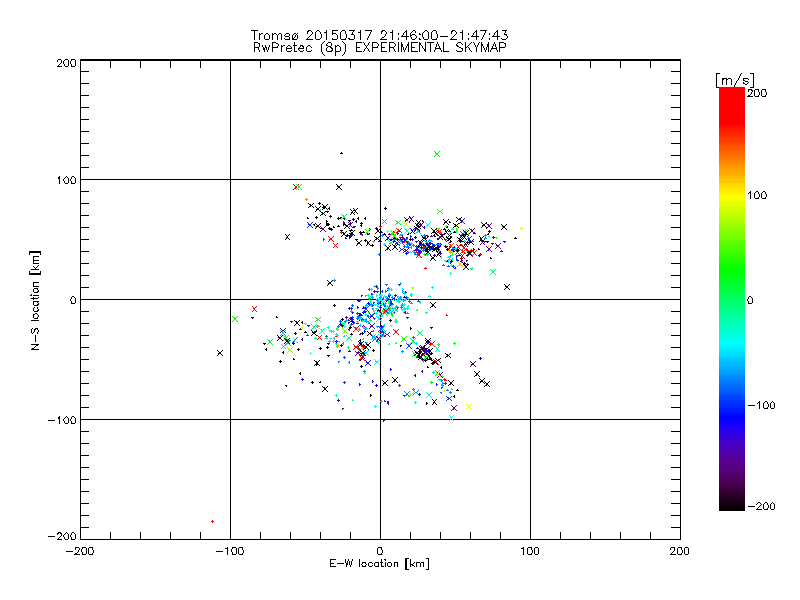
Task: Click the E-W axis tick label '-200'
Action: [80, 551]
